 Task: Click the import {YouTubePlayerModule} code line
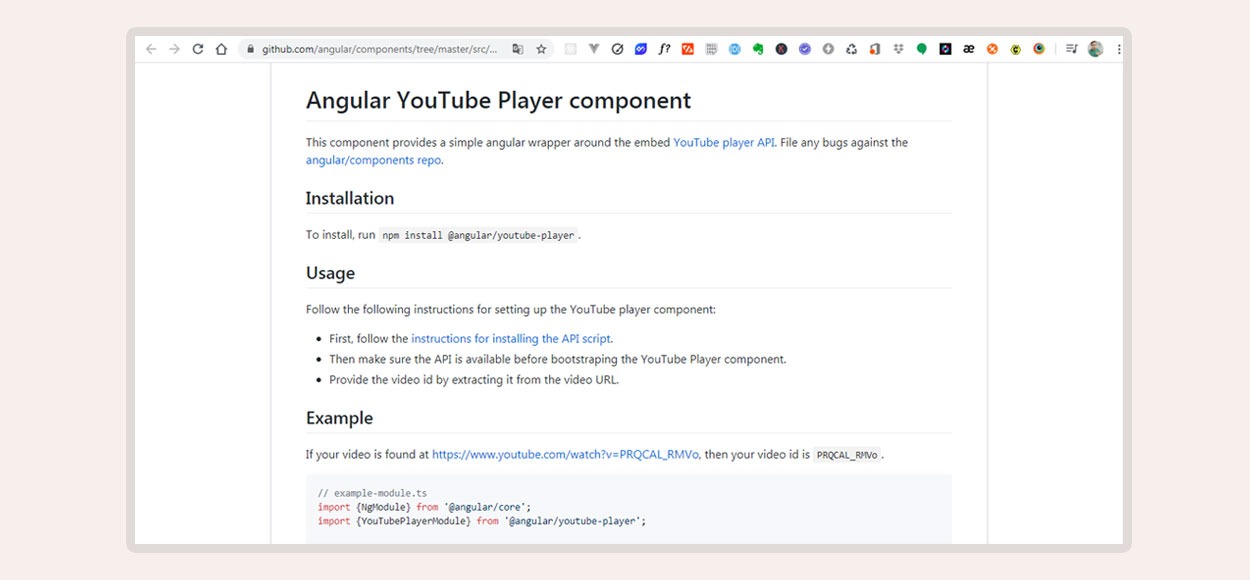(482, 521)
